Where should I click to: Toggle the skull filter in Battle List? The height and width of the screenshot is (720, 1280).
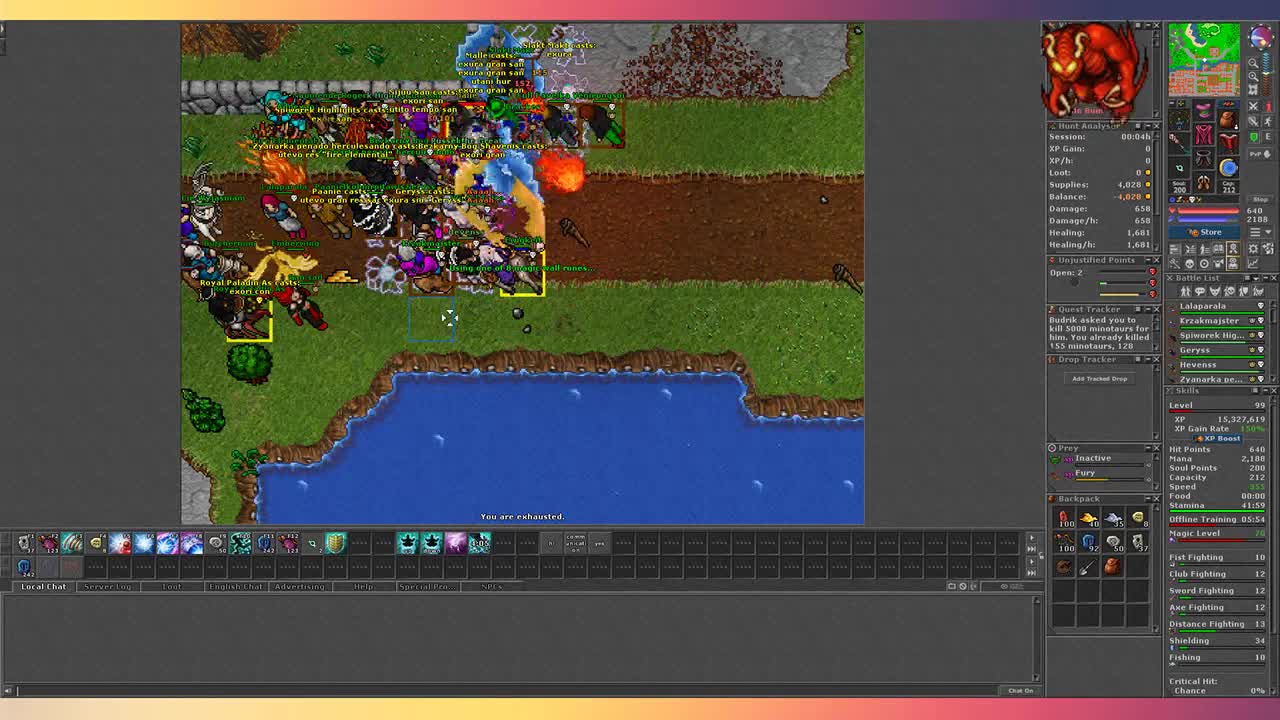[1229, 291]
